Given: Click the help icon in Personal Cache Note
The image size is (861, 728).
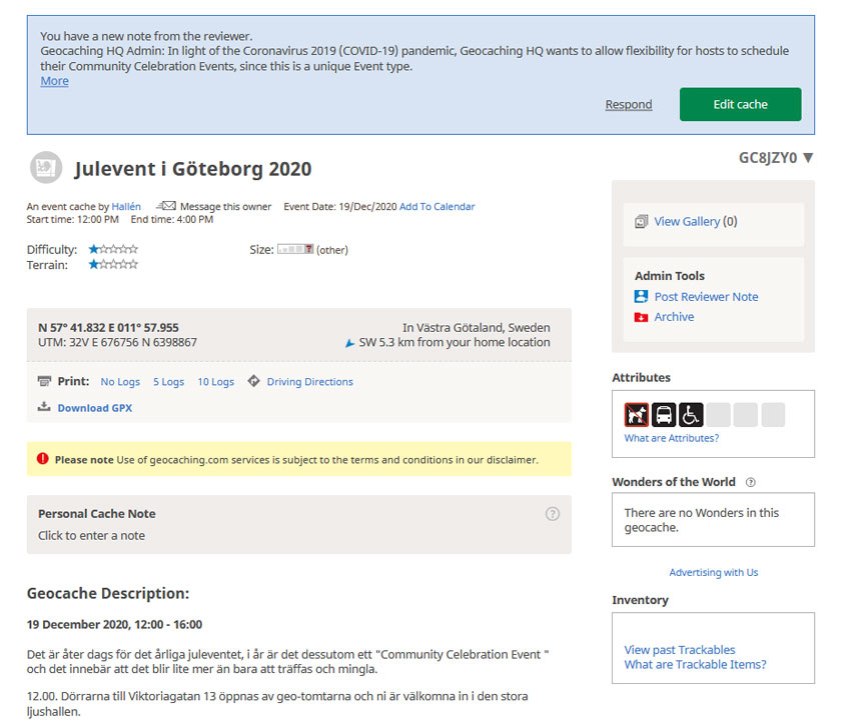Looking at the screenshot, I should [552, 514].
